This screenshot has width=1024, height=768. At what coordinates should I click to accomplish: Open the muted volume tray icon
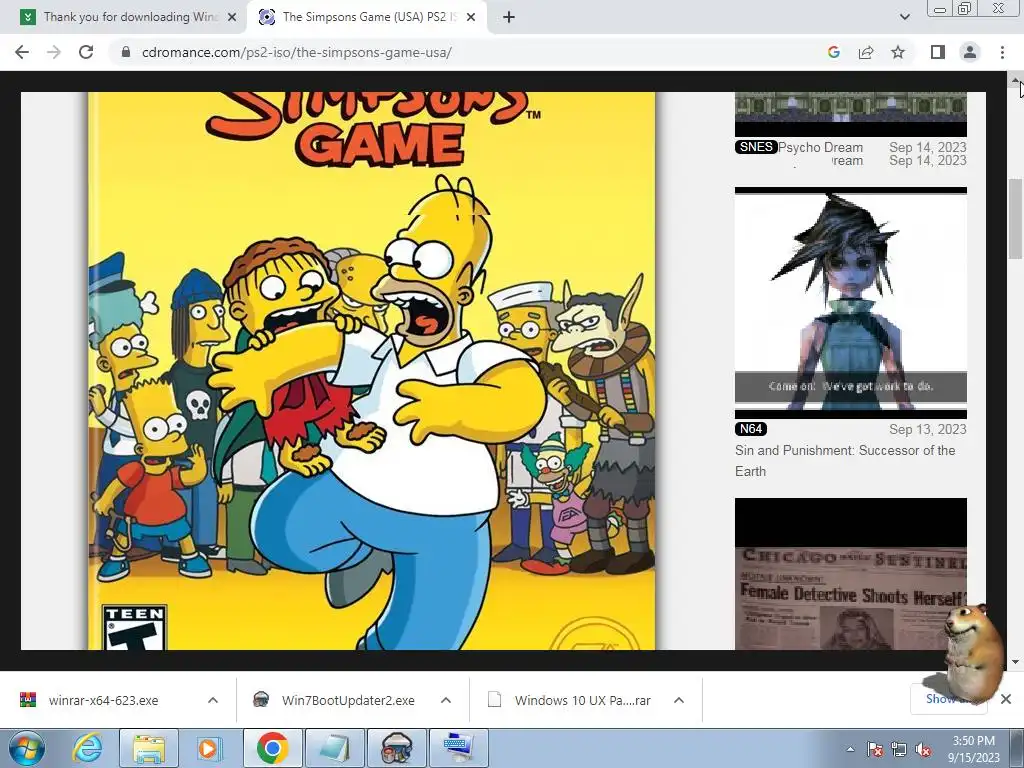(x=923, y=749)
